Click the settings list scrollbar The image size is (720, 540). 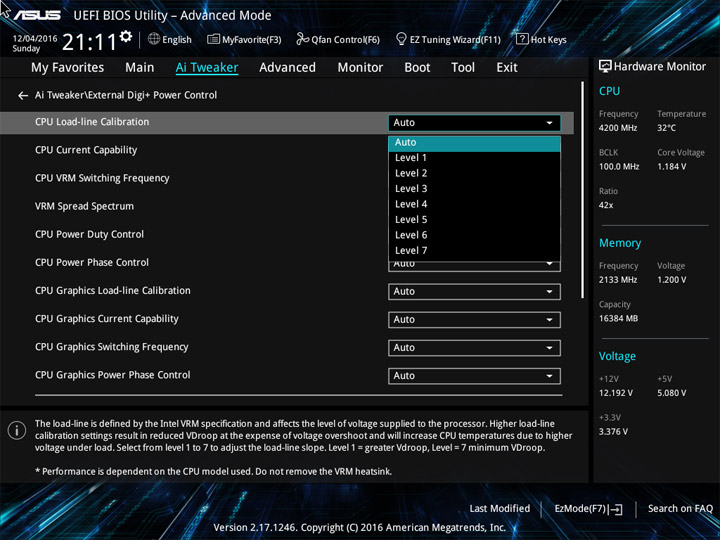click(583, 190)
